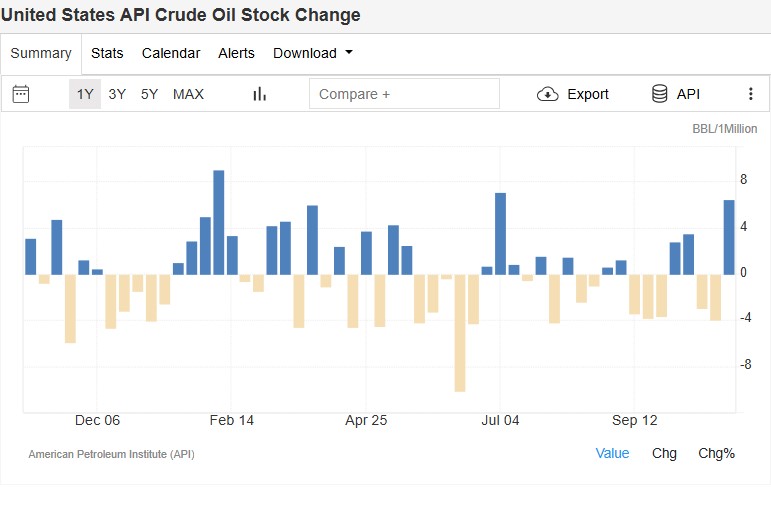Click the cloud Export icon
The image size is (771, 506).
tap(548, 94)
